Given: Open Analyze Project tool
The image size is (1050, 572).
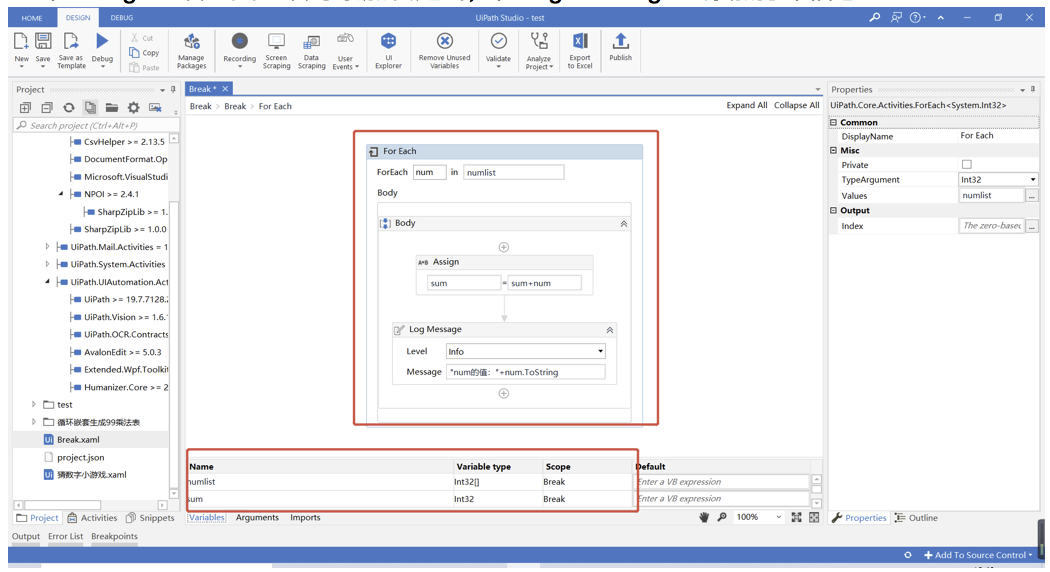Looking at the screenshot, I should point(539,51).
